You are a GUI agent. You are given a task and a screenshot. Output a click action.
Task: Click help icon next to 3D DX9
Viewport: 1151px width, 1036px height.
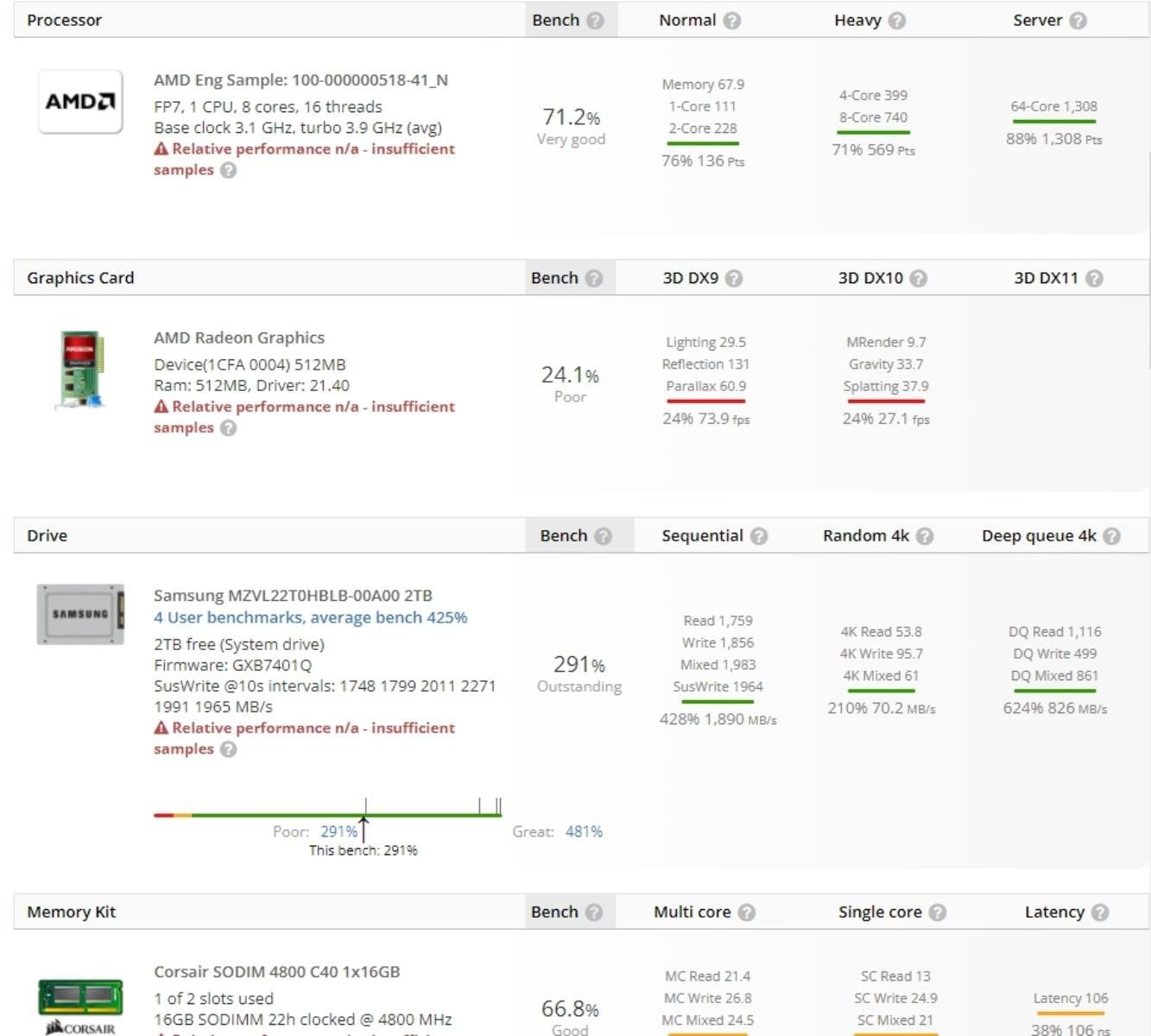734,278
